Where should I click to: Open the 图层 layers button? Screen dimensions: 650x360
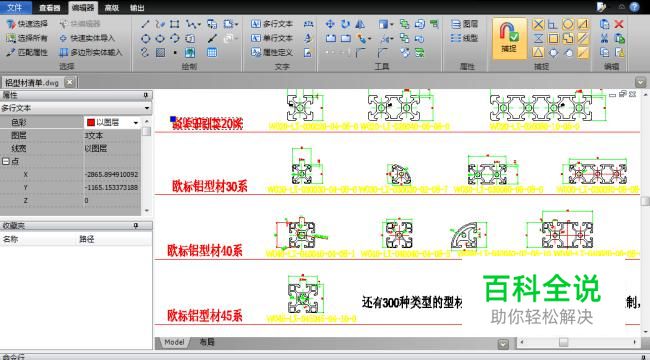tap(464, 24)
